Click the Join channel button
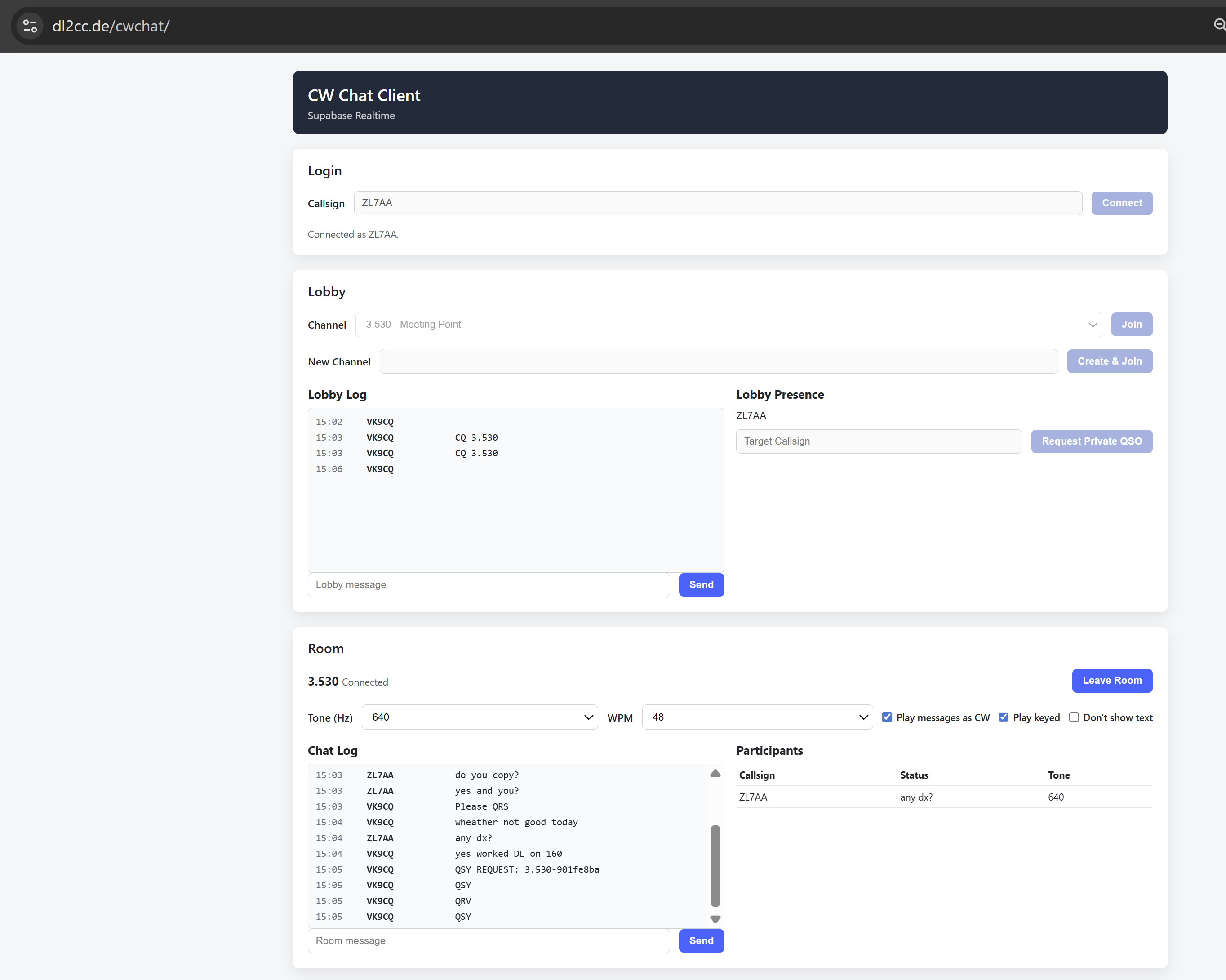This screenshot has height=980, width=1226. (x=1132, y=324)
